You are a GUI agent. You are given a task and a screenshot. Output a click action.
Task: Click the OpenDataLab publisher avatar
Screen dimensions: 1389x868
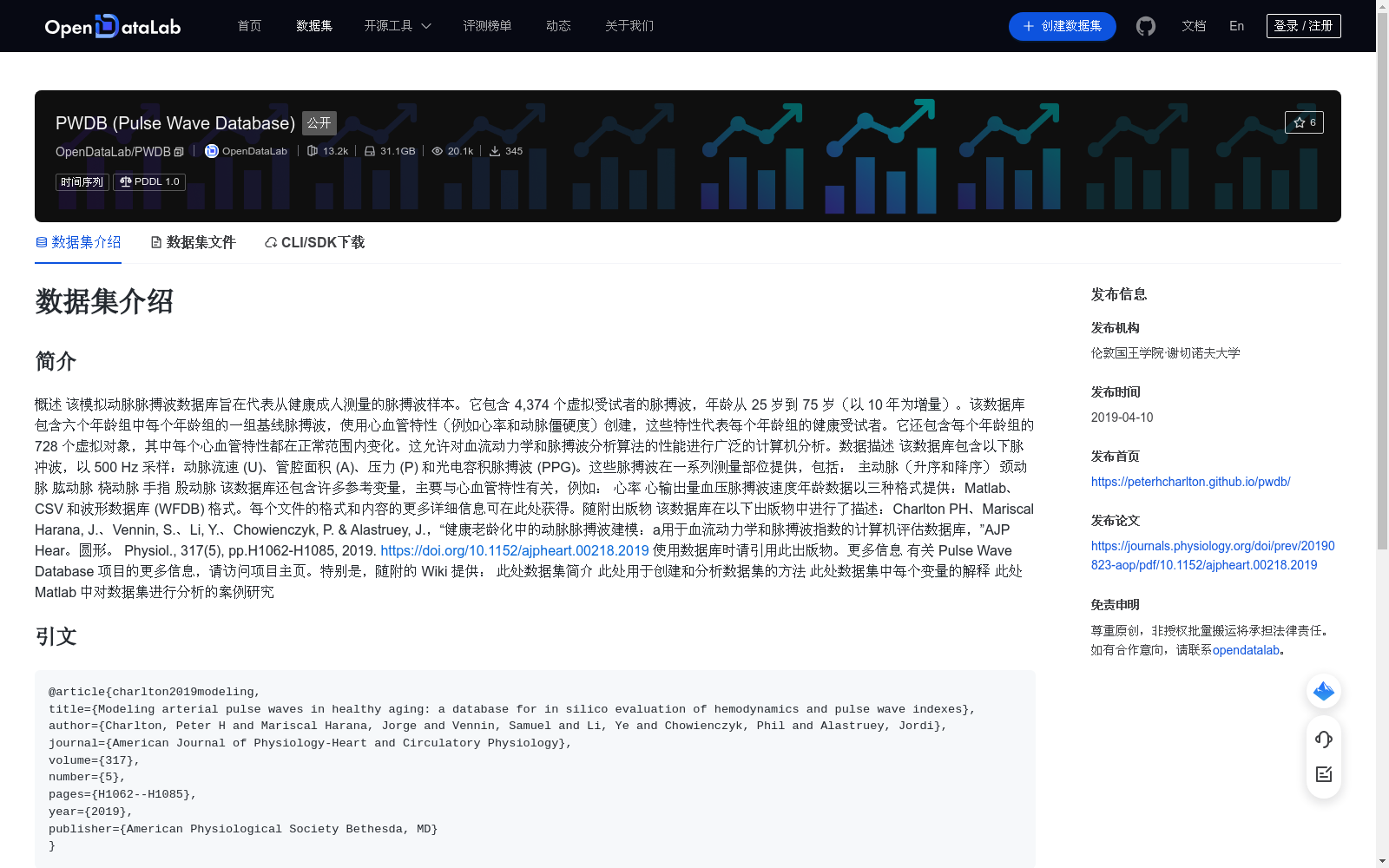pyautogui.click(x=212, y=151)
